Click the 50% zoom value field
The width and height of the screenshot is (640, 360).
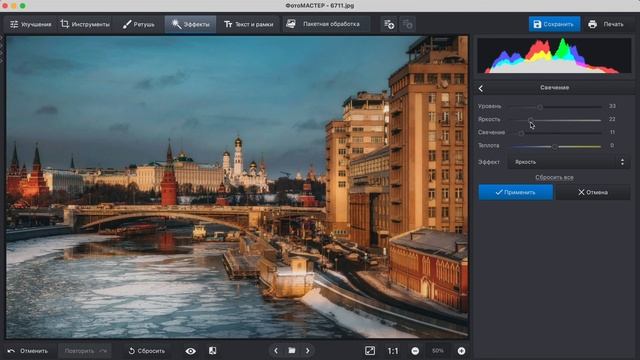pyautogui.click(x=438, y=351)
